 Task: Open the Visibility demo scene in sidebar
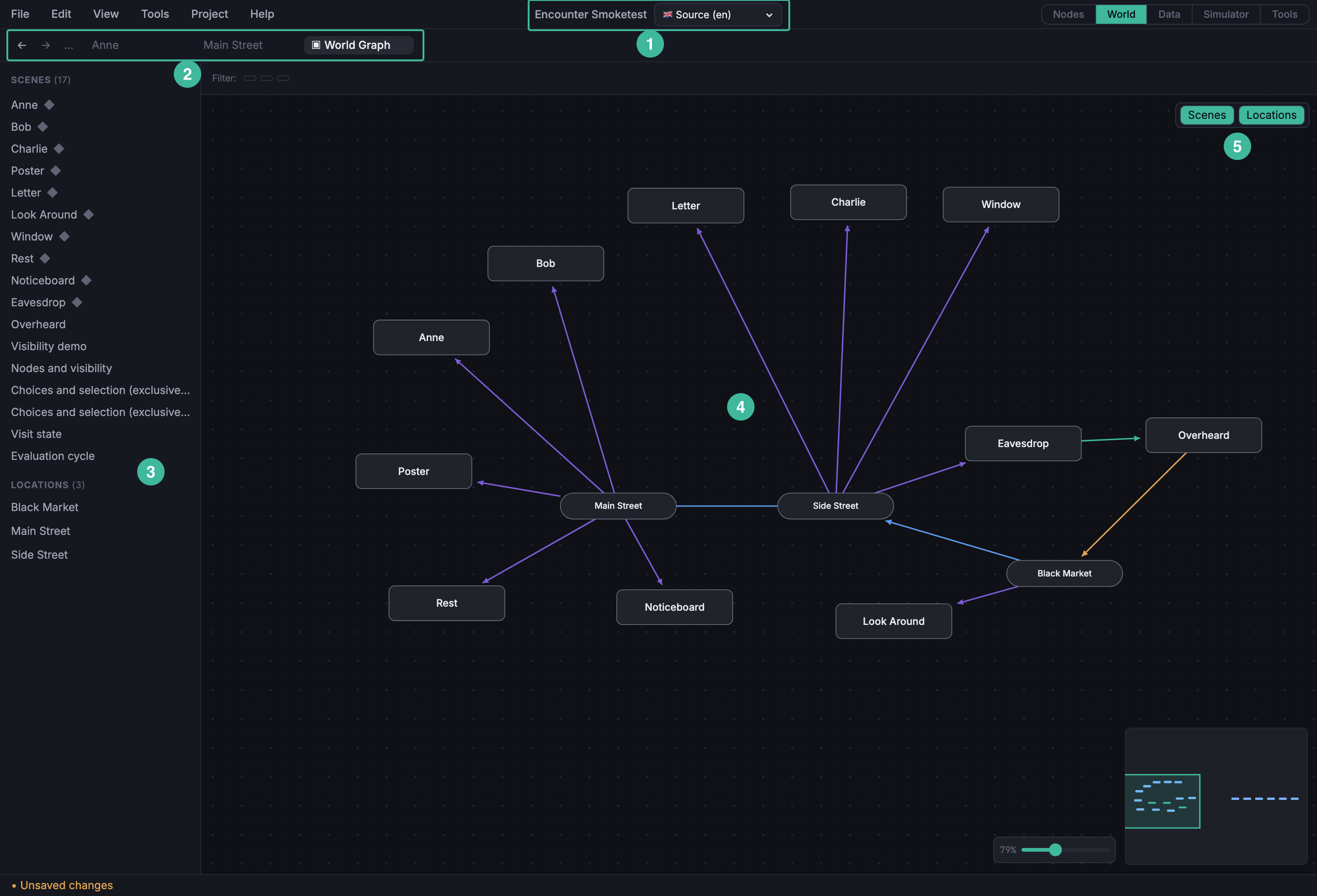[x=49, y=346]
